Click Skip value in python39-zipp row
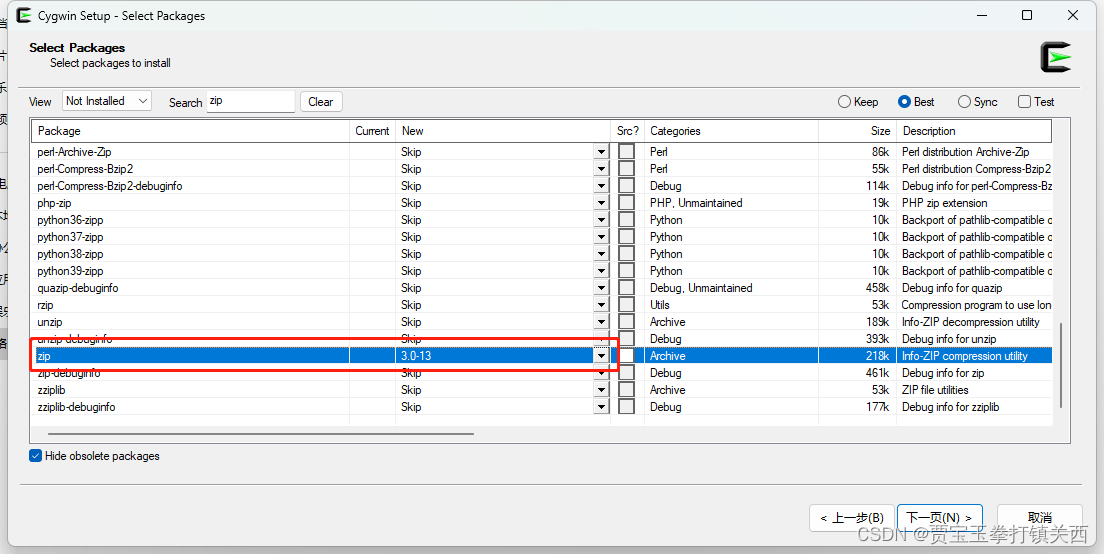Screen dimensions: 1104x554 click(411, 271)
